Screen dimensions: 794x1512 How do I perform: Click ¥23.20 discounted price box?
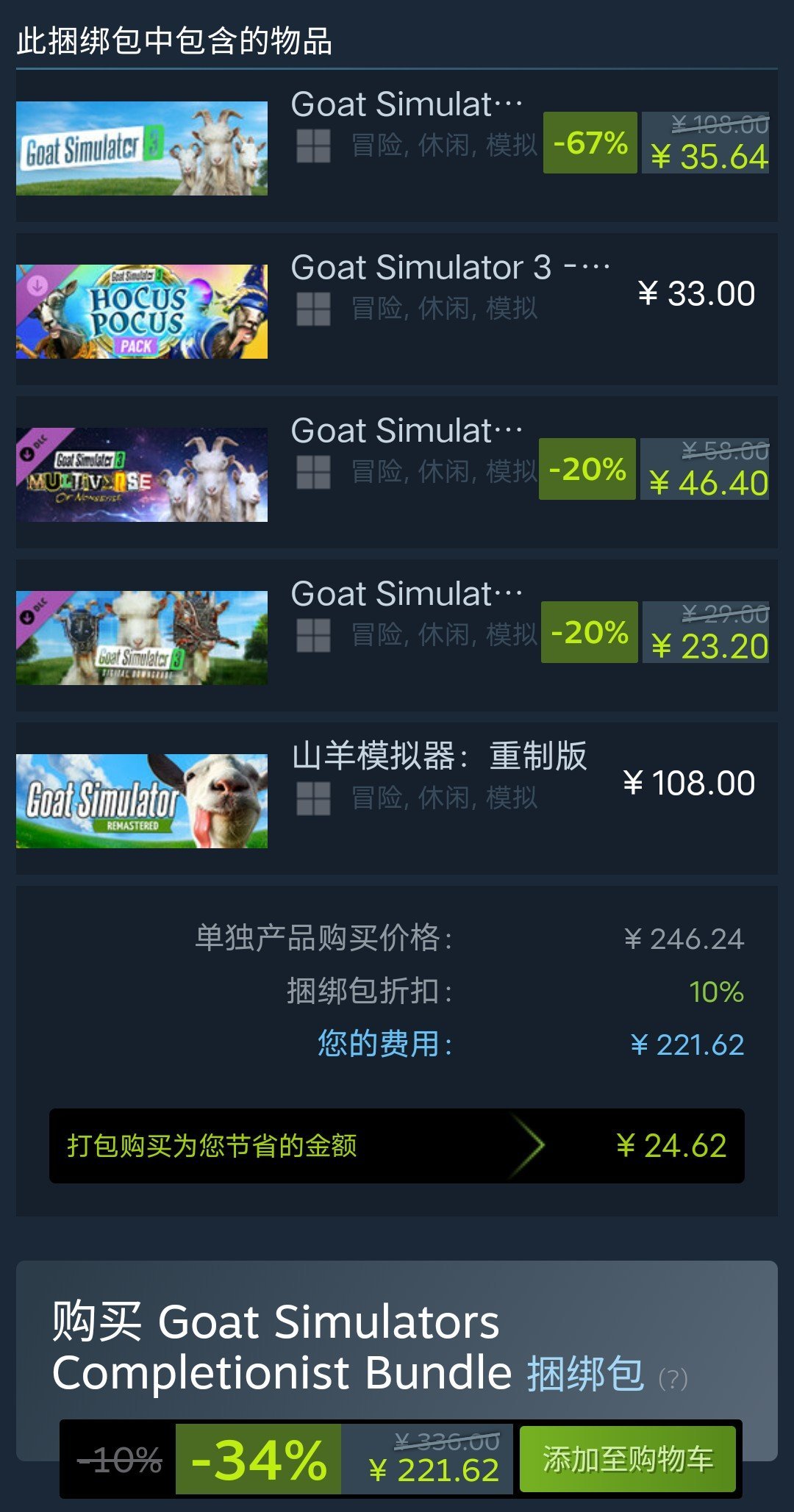point(710,647)
